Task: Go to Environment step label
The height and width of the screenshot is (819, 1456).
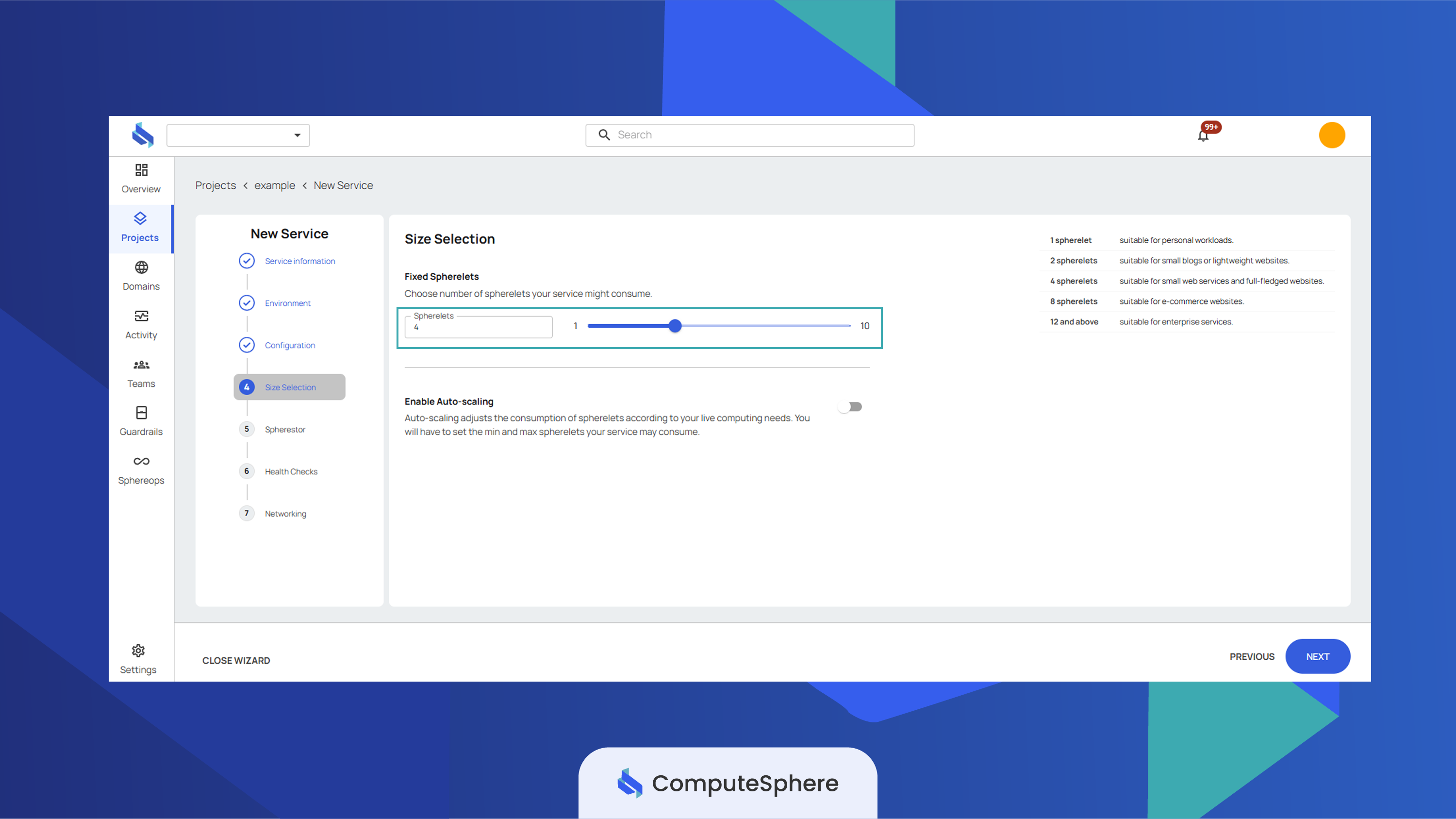Action: coord(288,303)
